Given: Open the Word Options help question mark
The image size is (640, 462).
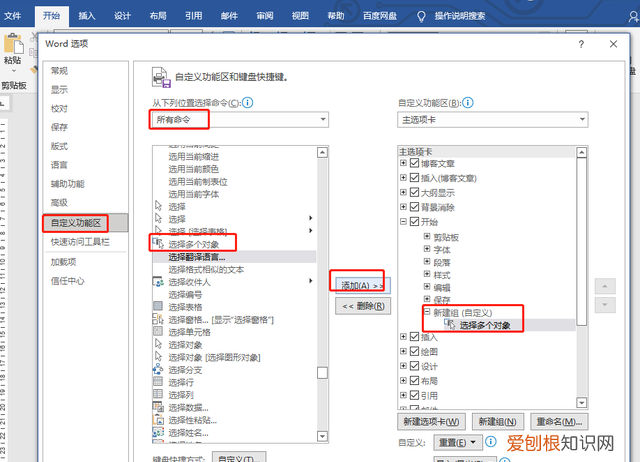Looking at the screenshot, I should click(581, 44).
